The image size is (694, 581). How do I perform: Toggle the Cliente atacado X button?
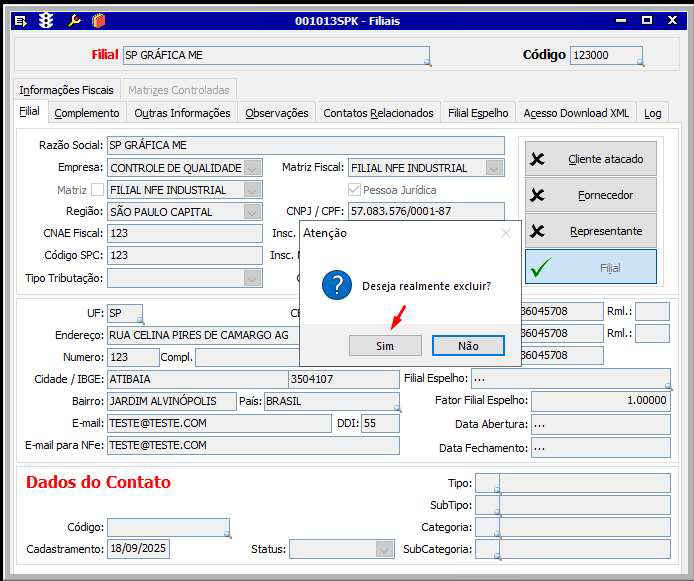click(x=591, y=159)
